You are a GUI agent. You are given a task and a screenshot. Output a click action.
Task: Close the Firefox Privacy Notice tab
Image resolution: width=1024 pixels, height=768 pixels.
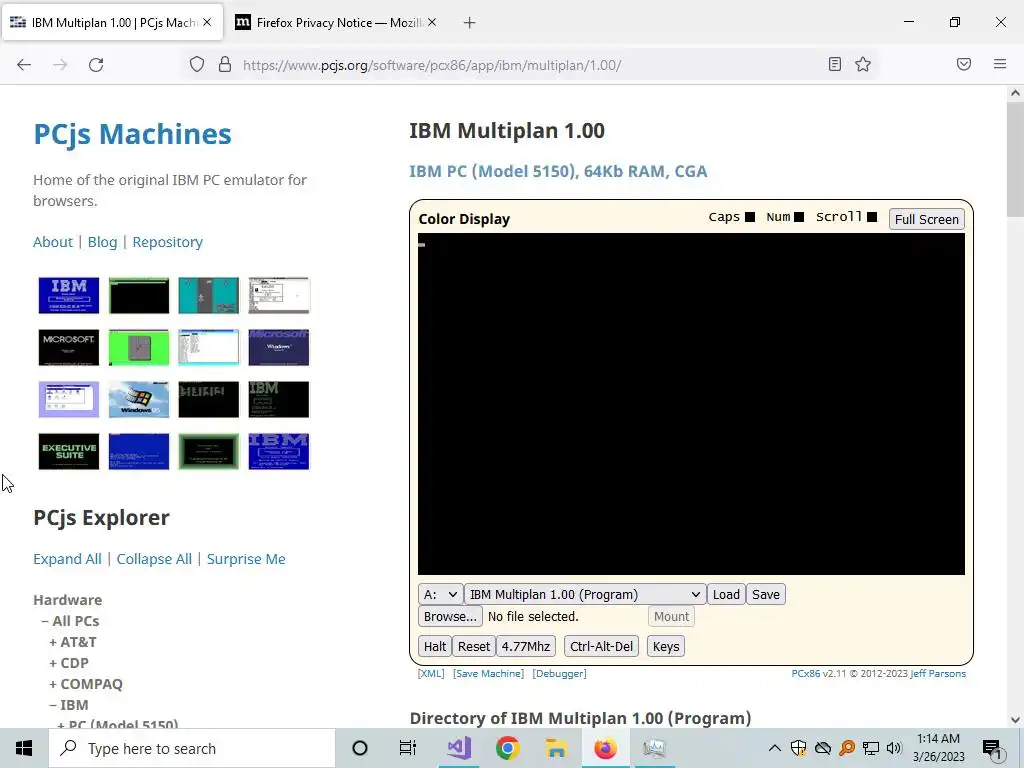(x=432, y=22)
